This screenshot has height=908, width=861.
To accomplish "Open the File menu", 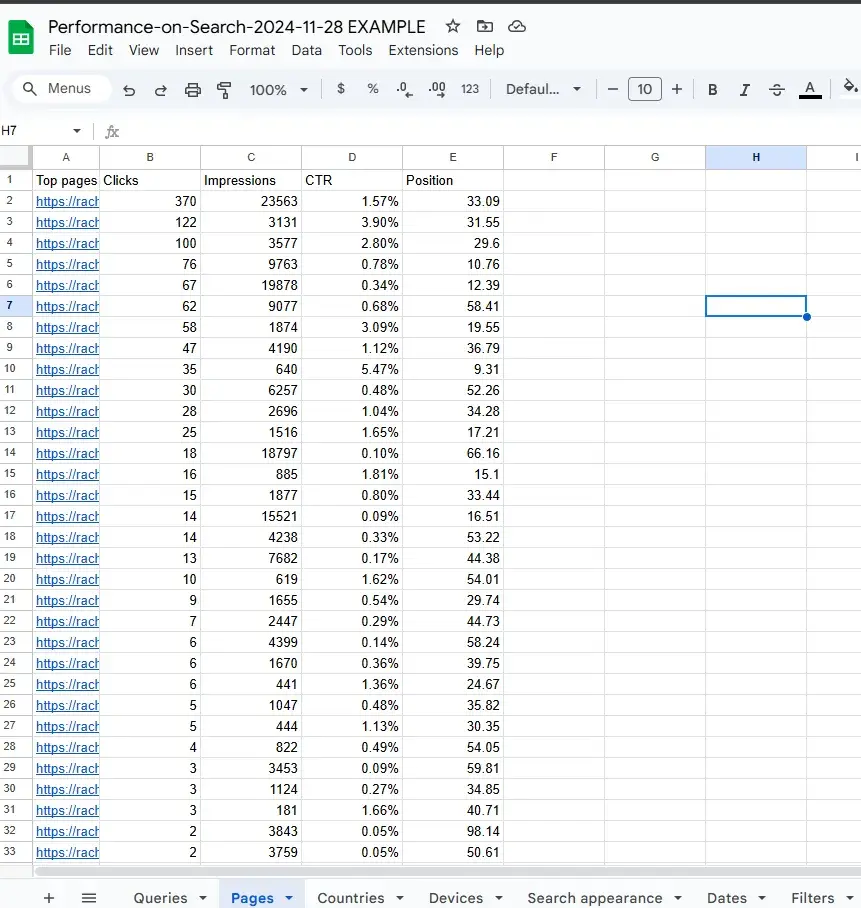I will click(x=60, y=50).
